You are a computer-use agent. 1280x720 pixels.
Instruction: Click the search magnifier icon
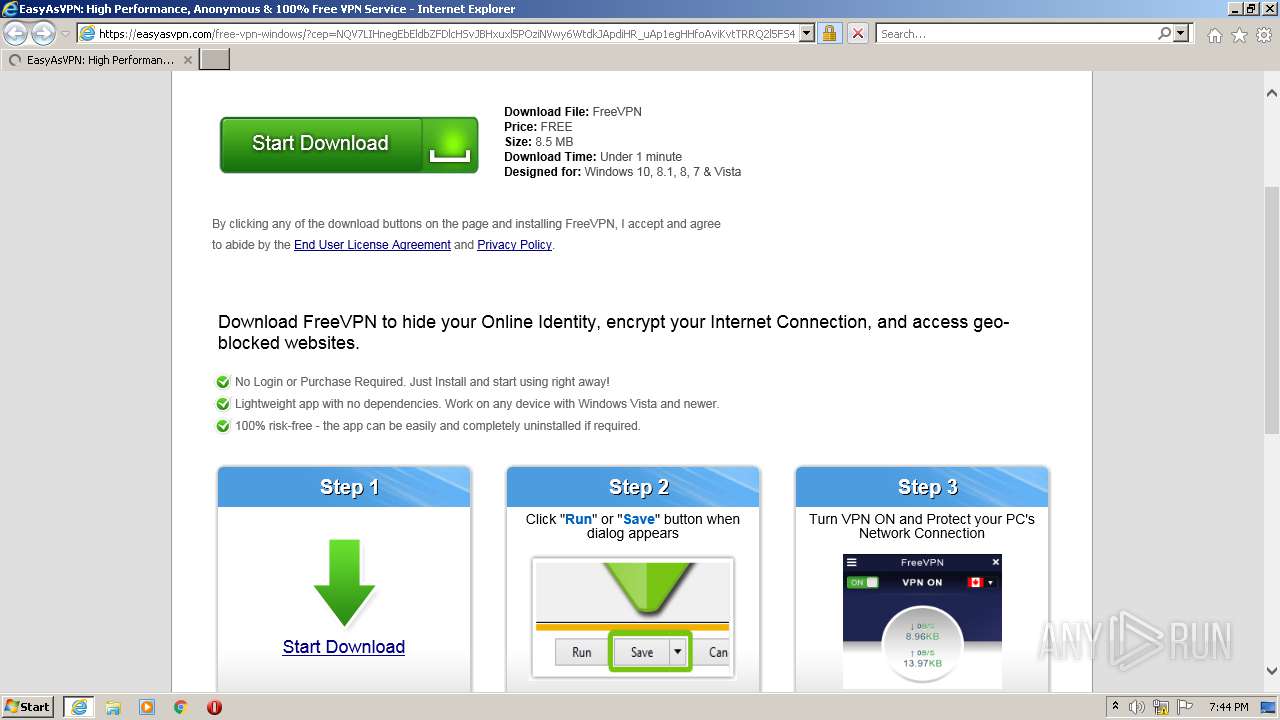pyautogui.click(x=1164, y=33)
